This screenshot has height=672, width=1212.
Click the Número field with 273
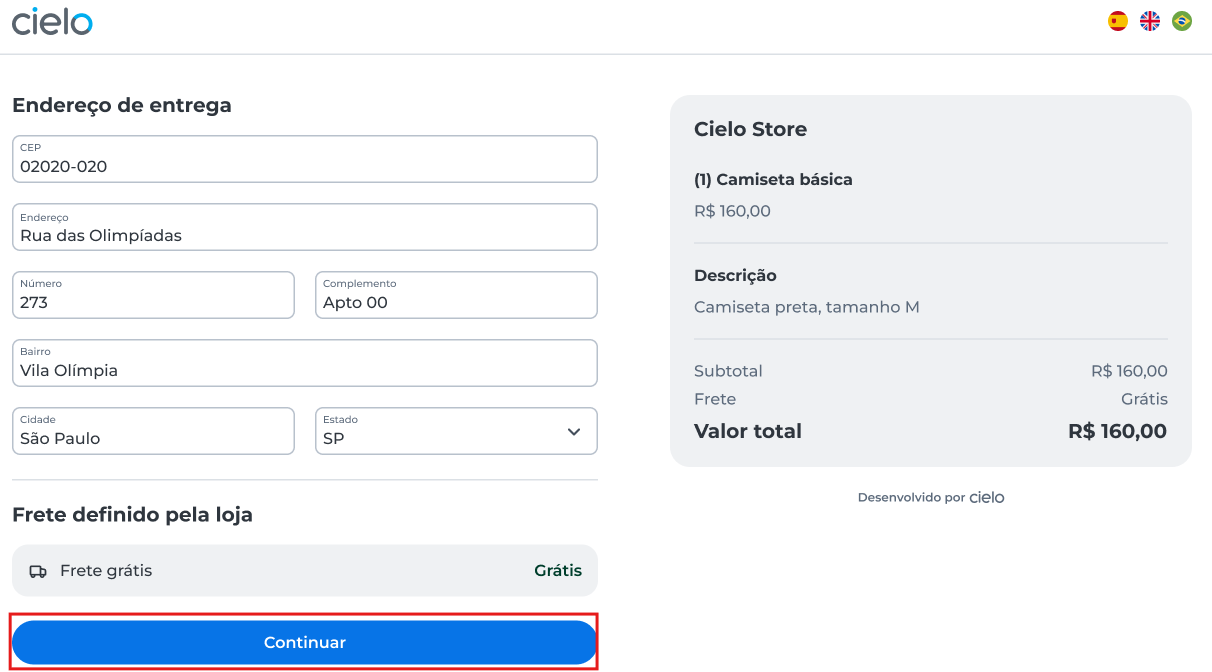153,295
